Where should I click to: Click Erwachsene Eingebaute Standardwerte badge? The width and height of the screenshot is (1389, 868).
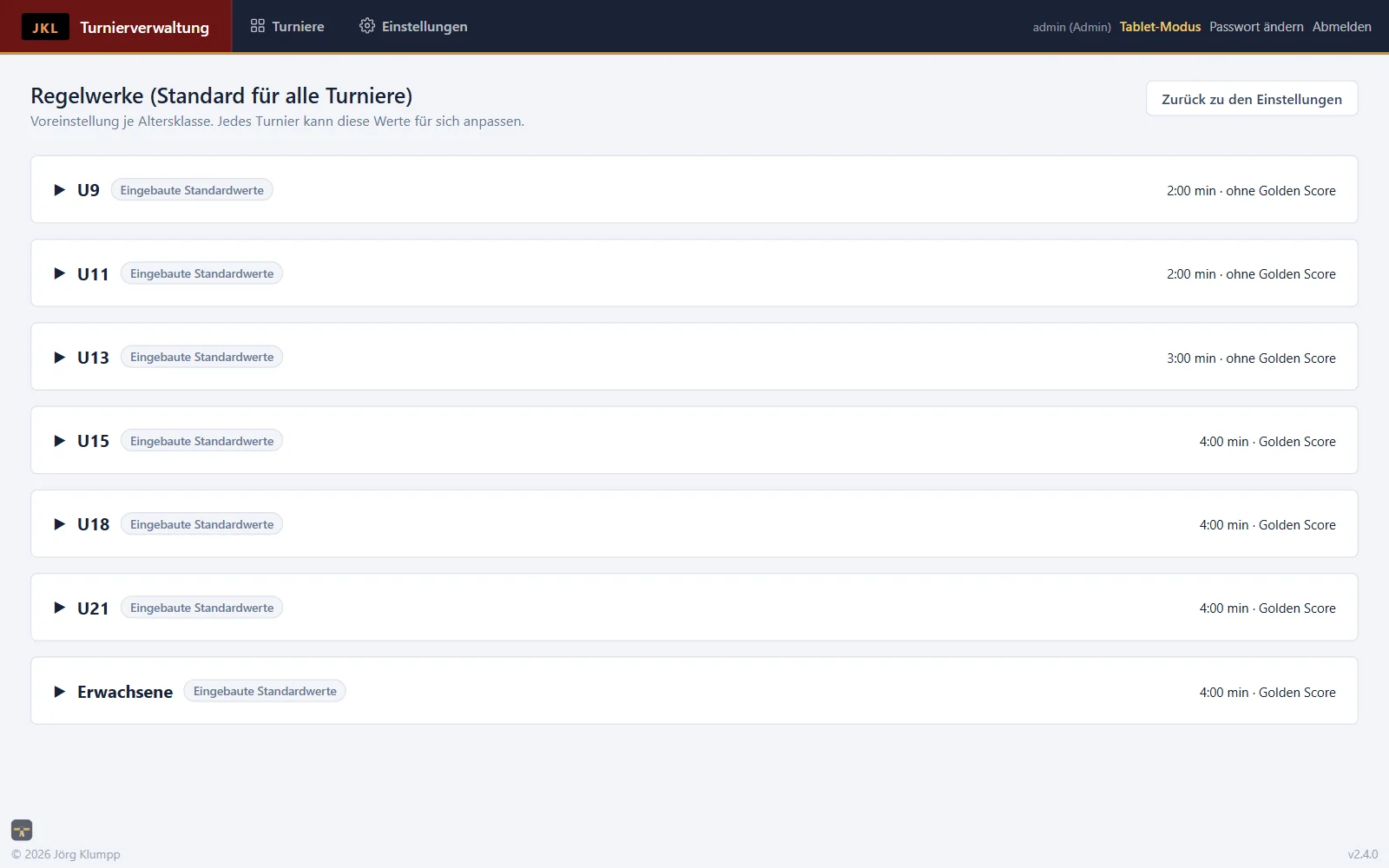point(265,691)
